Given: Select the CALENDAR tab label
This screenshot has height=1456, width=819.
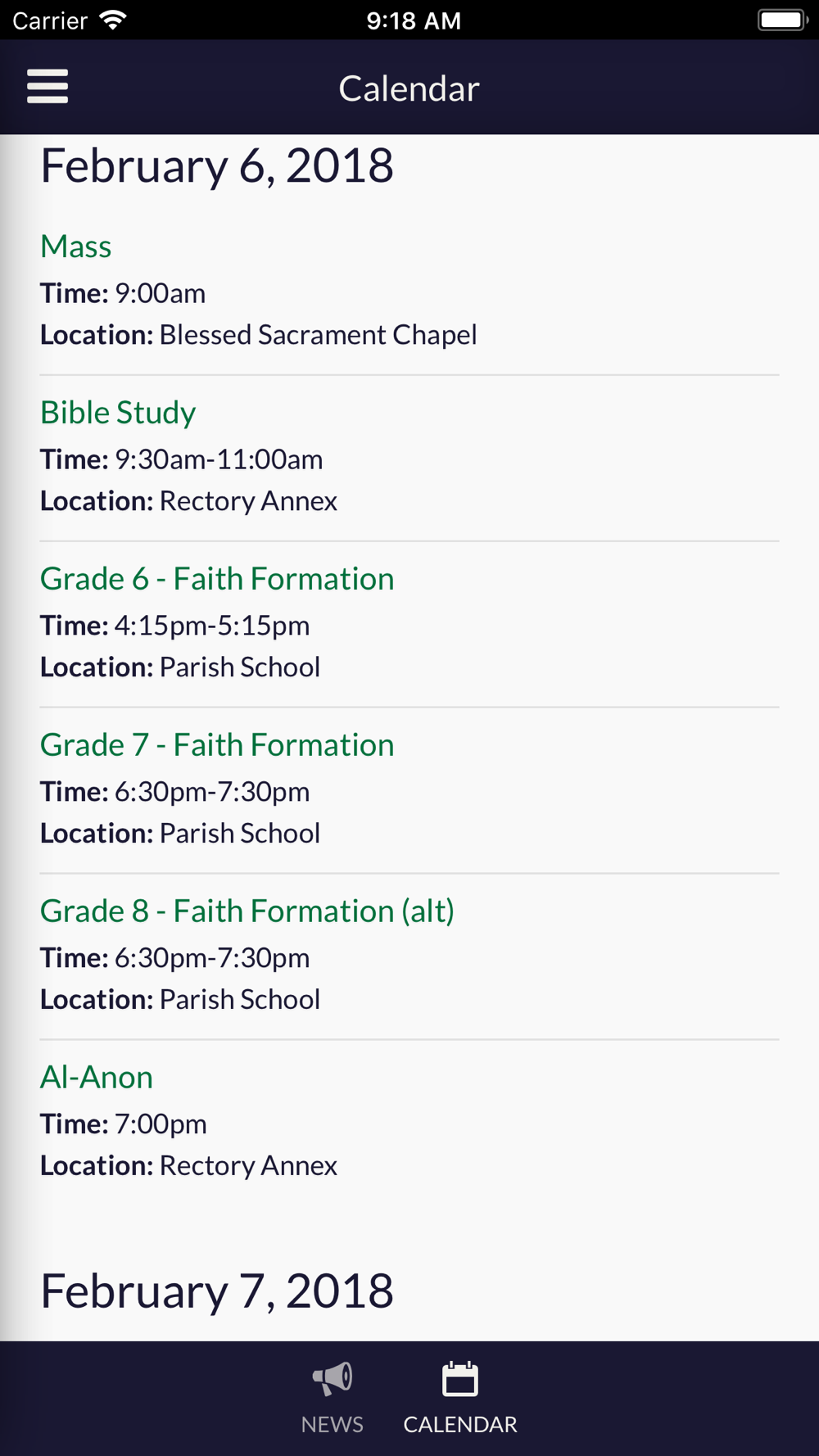Looking at the screenshot, I should [x=460, y=1424].
